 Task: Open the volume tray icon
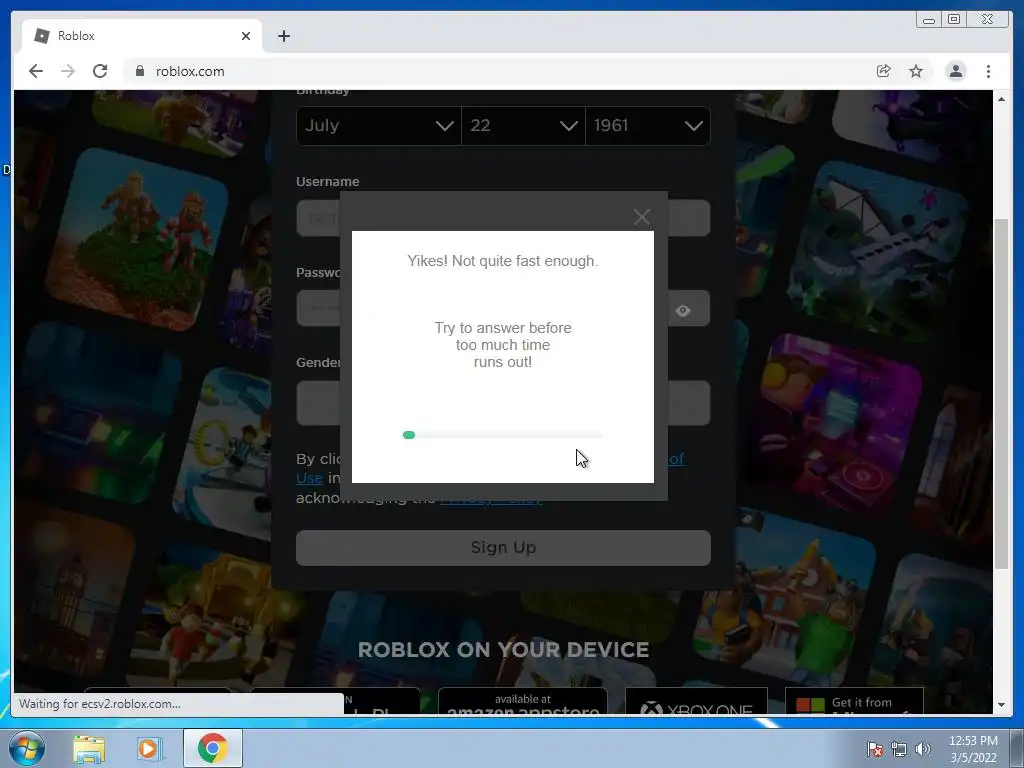pyautogui.click(x=923, y=749)
